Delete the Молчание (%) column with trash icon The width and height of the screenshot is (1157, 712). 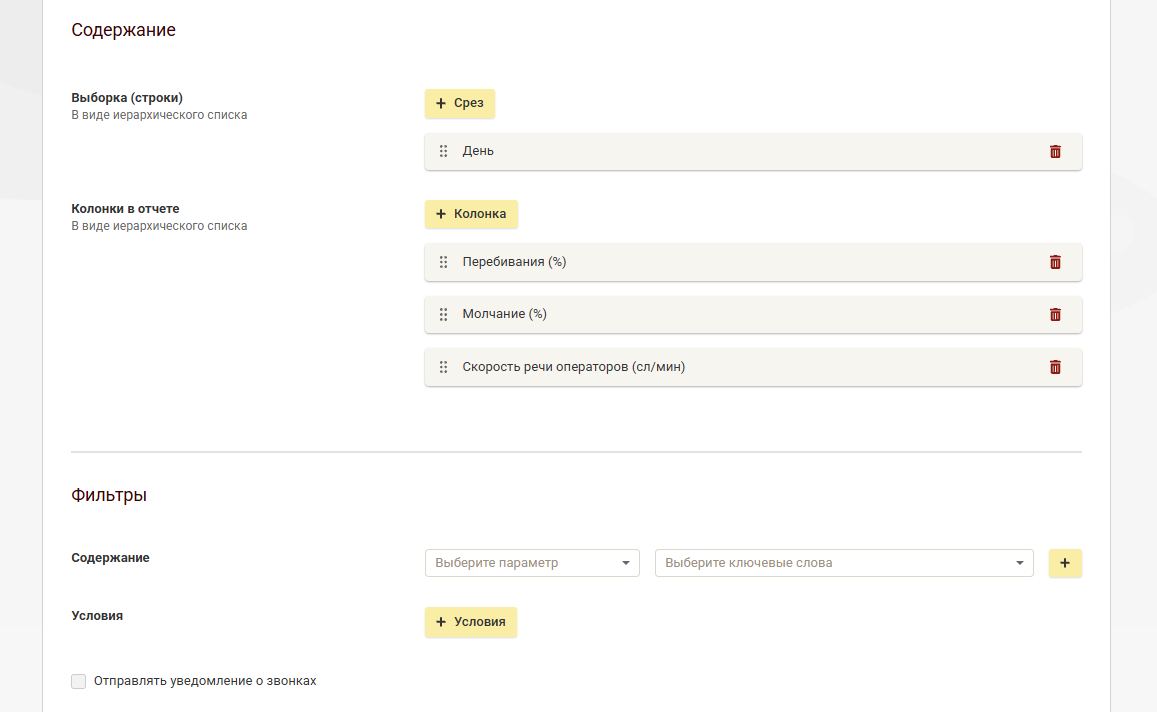coord(1055,314)
